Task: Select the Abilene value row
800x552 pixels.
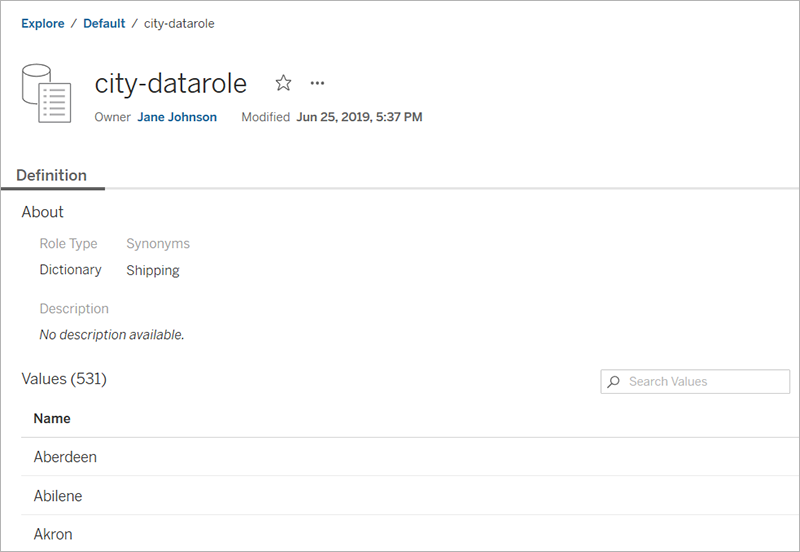Action: click(x=410, y=495)
